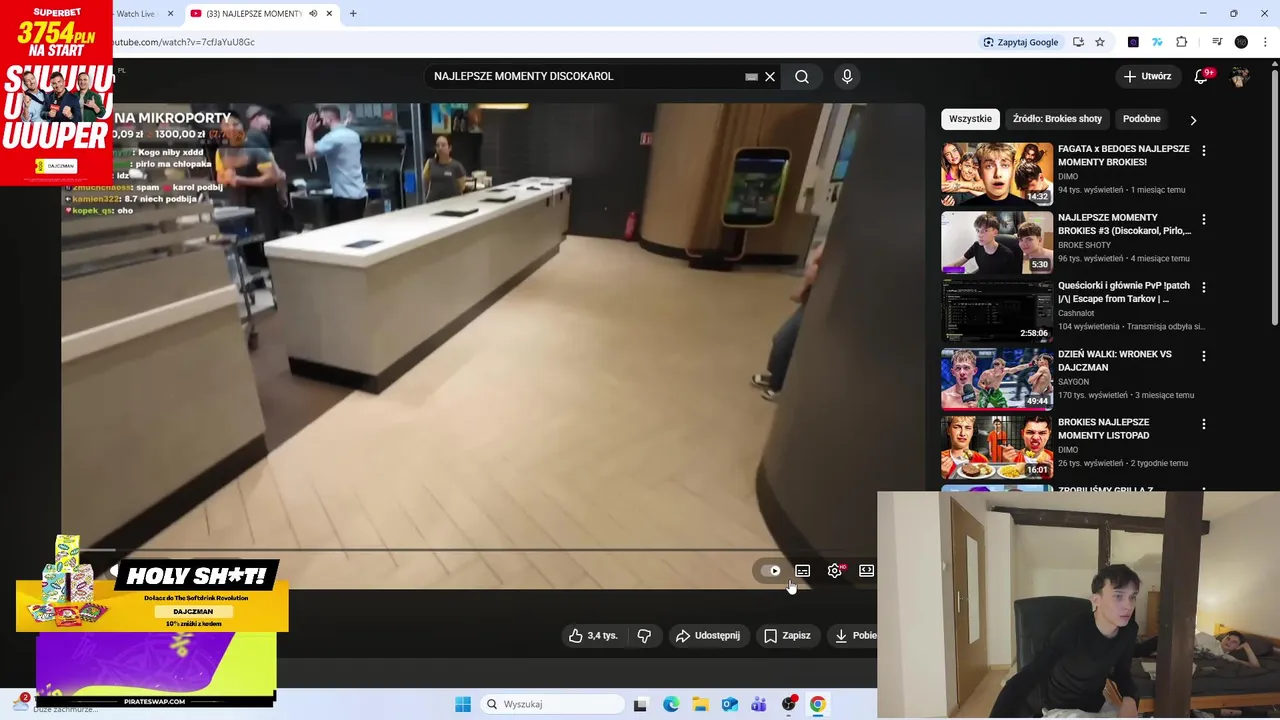The width and height of the screenshot is (1280, 720).
Task: Show more filter chips with right arrow
Action: [x=1193, y=119]
